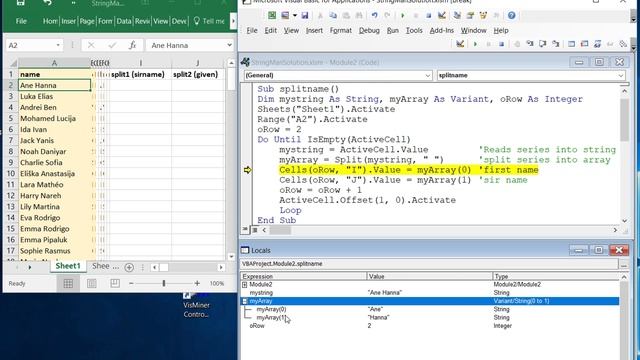The image size is (640, 360).
Task: Click the Step Over icon in Debug toolbar
Action: [542, 44]
